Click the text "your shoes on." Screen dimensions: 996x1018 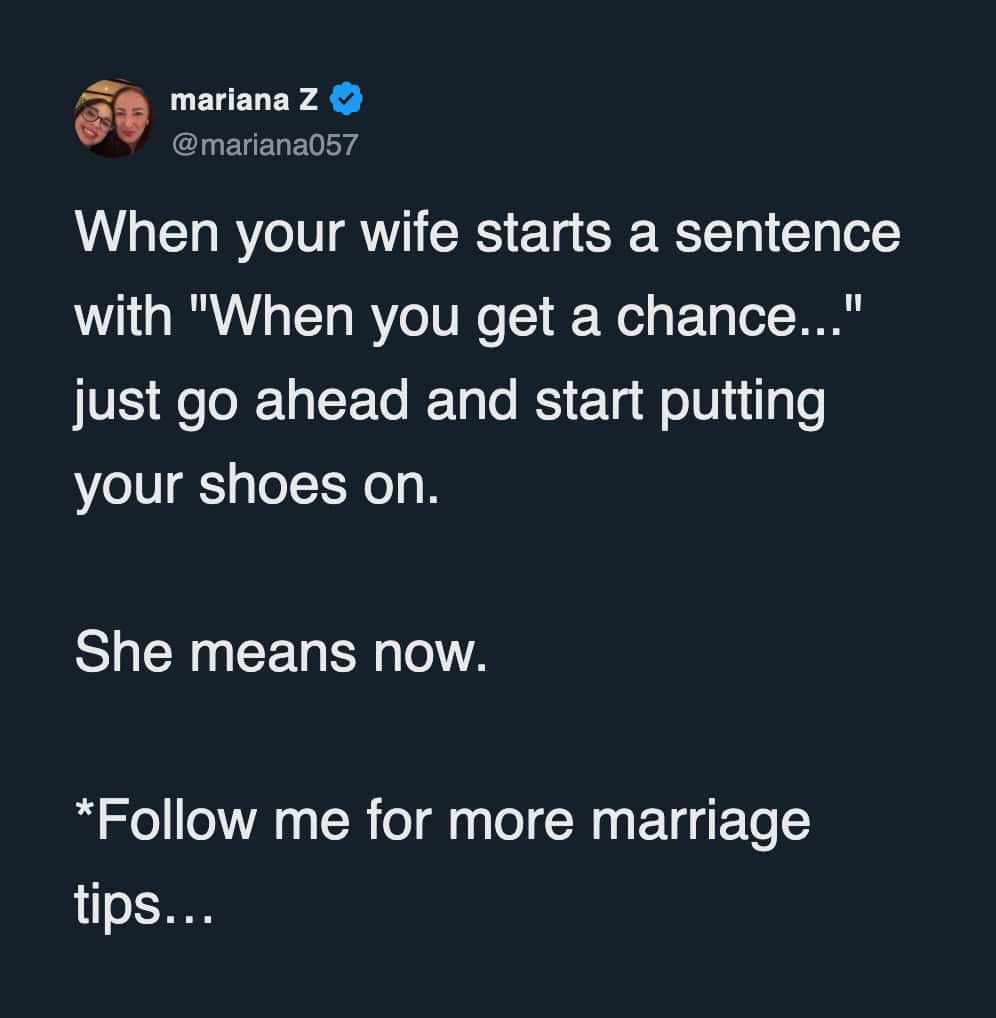pos(257,486)
